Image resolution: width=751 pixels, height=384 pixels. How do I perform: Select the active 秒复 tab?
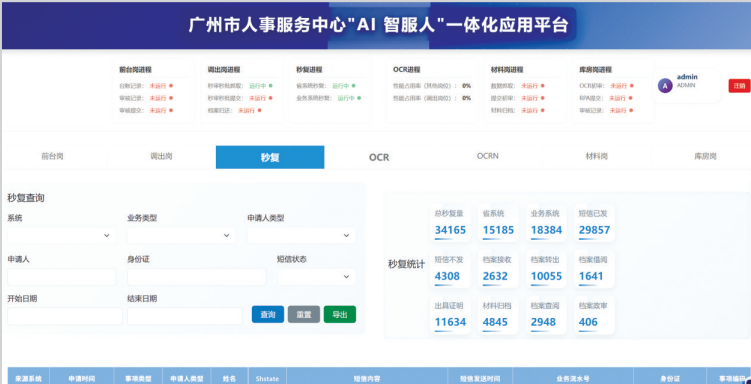click(270, 157)
